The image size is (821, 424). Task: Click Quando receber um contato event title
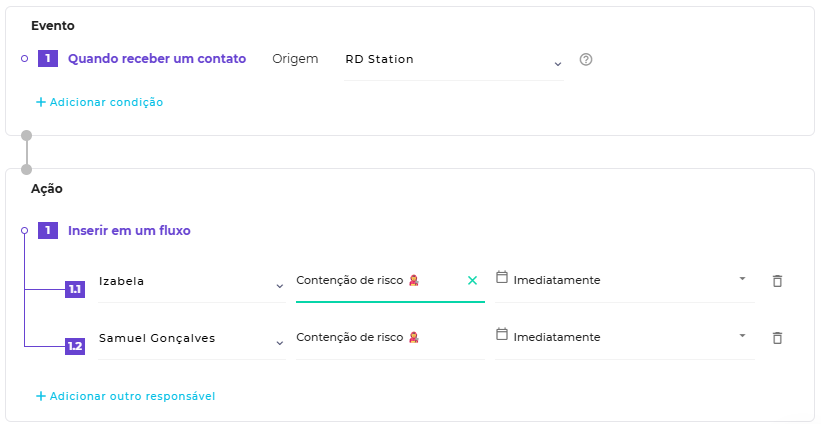[x=157, y=59]
